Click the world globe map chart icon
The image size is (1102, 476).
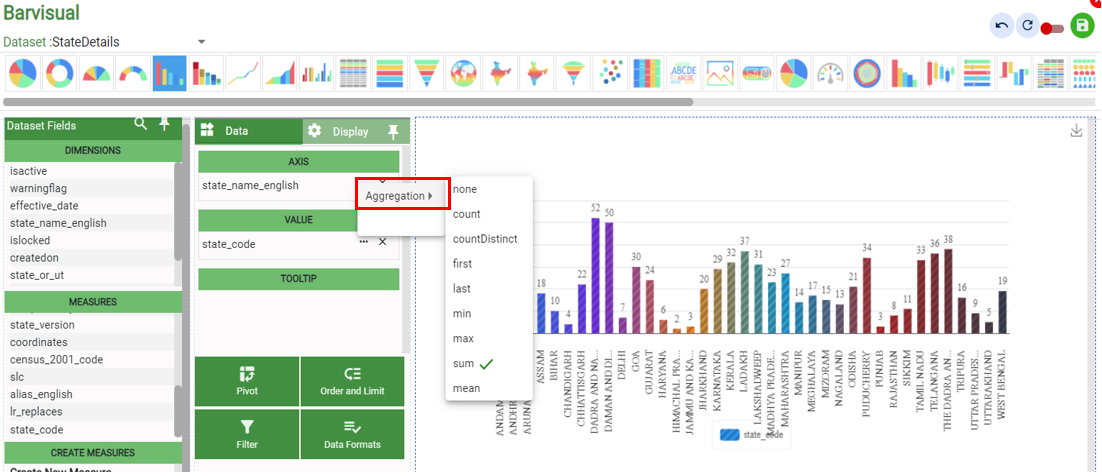(461, 73)
